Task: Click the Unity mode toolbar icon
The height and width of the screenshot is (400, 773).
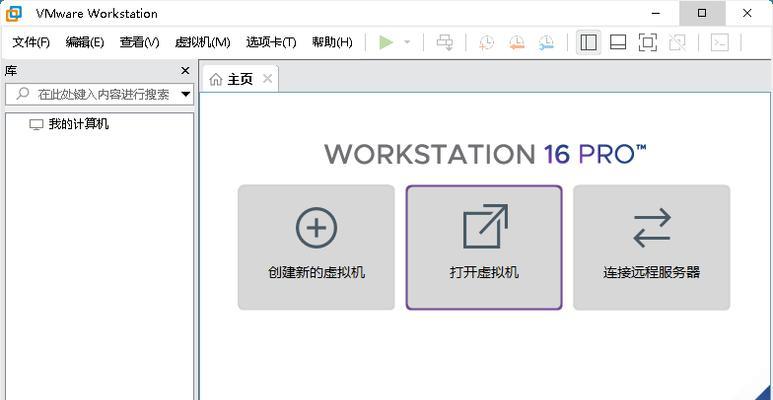Action: click(677, 42)
